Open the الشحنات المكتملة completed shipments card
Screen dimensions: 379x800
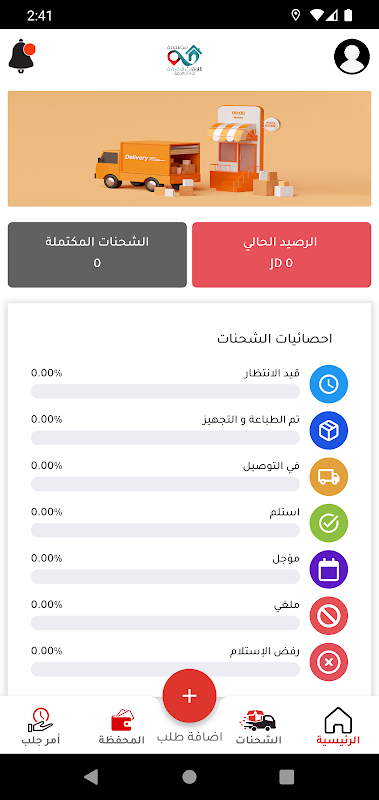(x=97, y=255)
